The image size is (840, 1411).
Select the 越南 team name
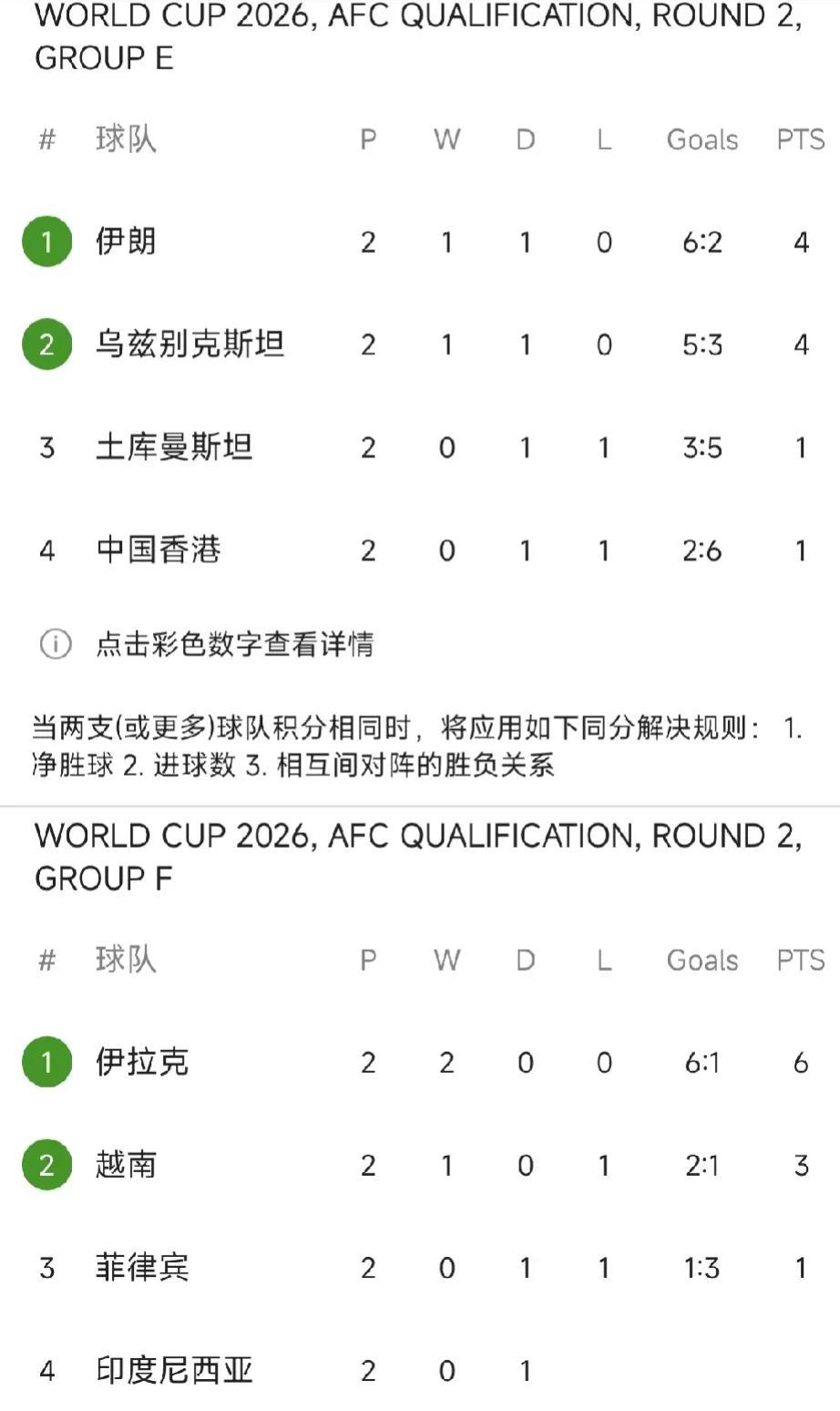(126, 1165)
